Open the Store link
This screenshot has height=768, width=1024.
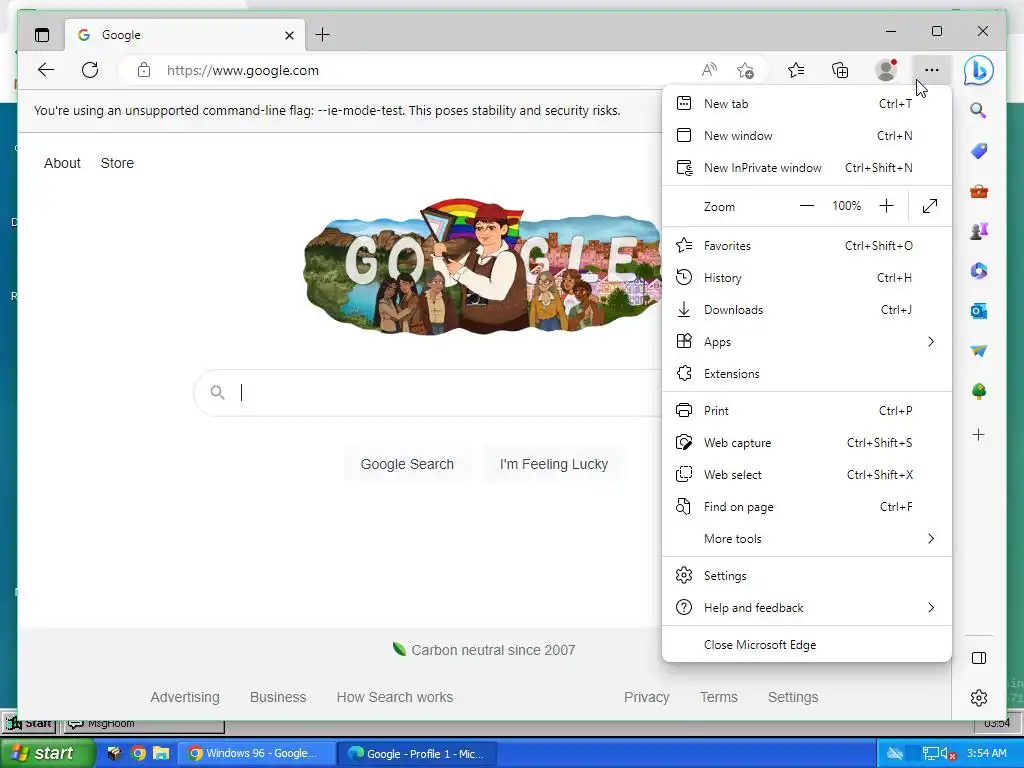click(x=117, y=163)
